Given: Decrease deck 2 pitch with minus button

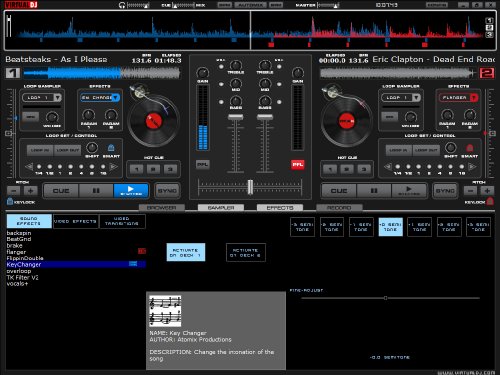Looking at the screenshot, I should coord(470,191).
